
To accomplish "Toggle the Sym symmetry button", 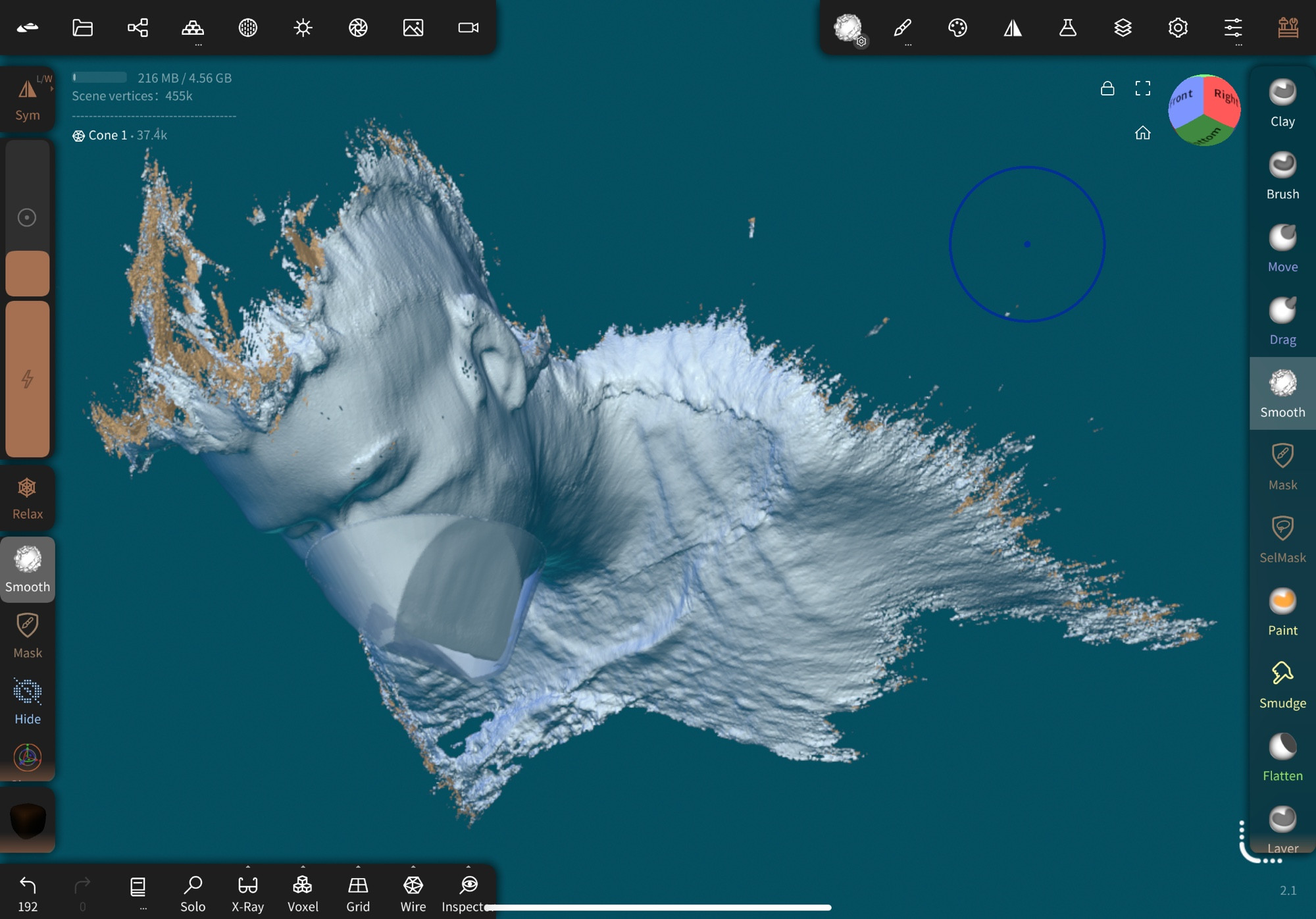I will click(x=28, y=99).
